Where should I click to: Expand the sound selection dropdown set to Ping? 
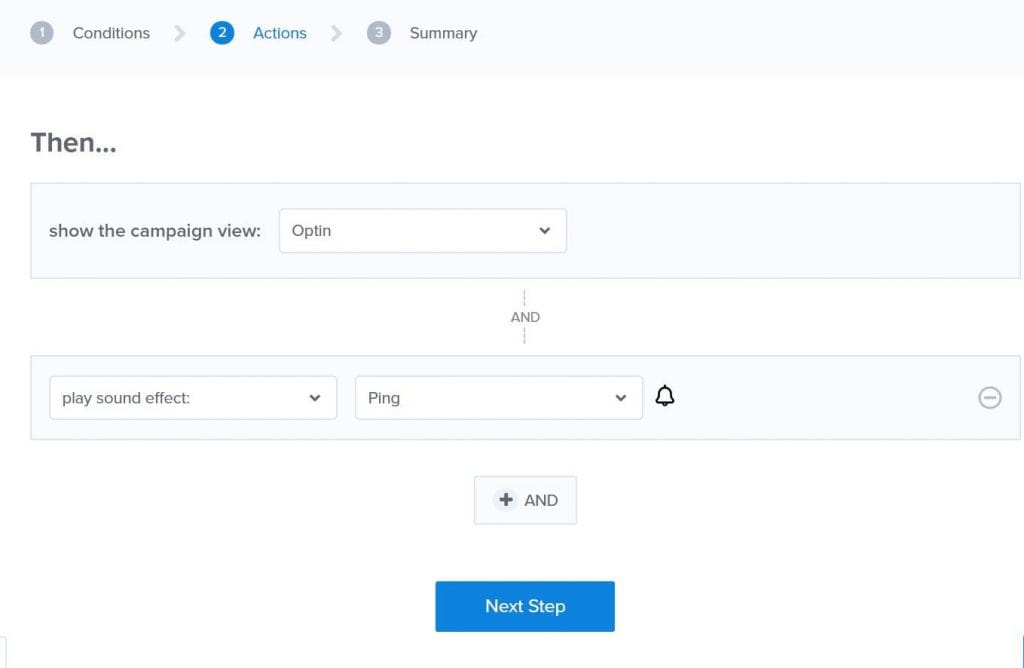tap(498, 397)
